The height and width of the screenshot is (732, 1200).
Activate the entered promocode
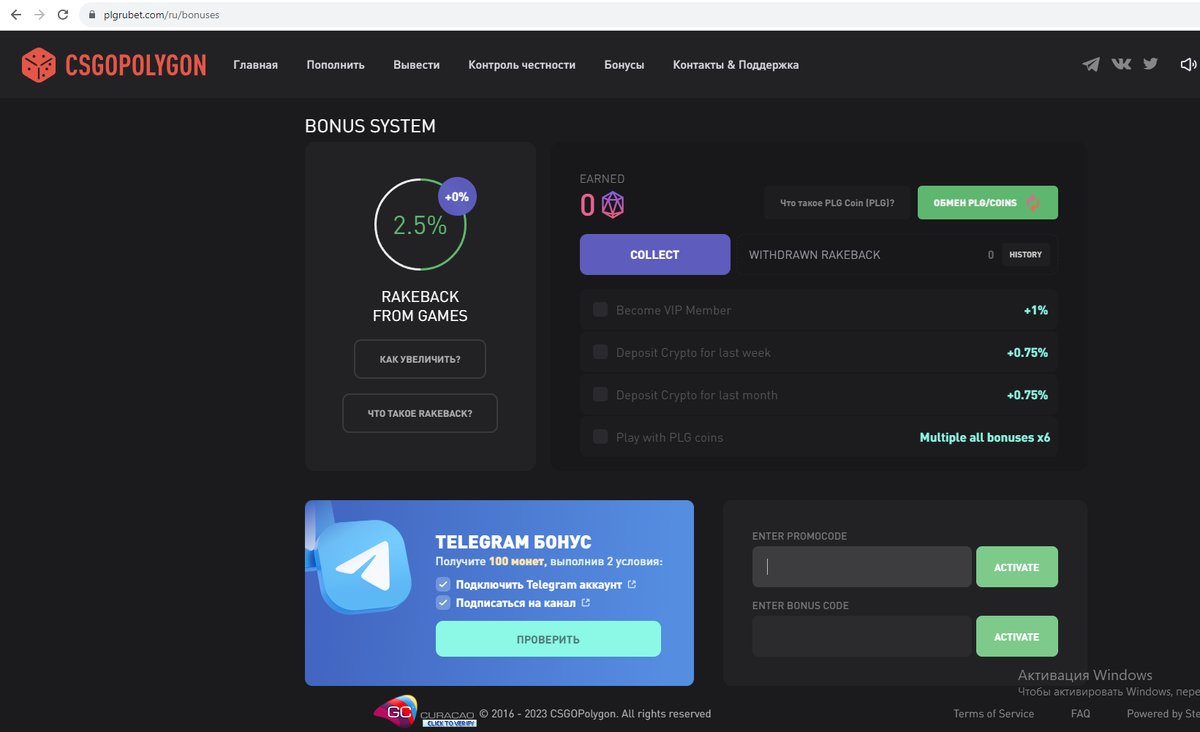[1017, 567]
